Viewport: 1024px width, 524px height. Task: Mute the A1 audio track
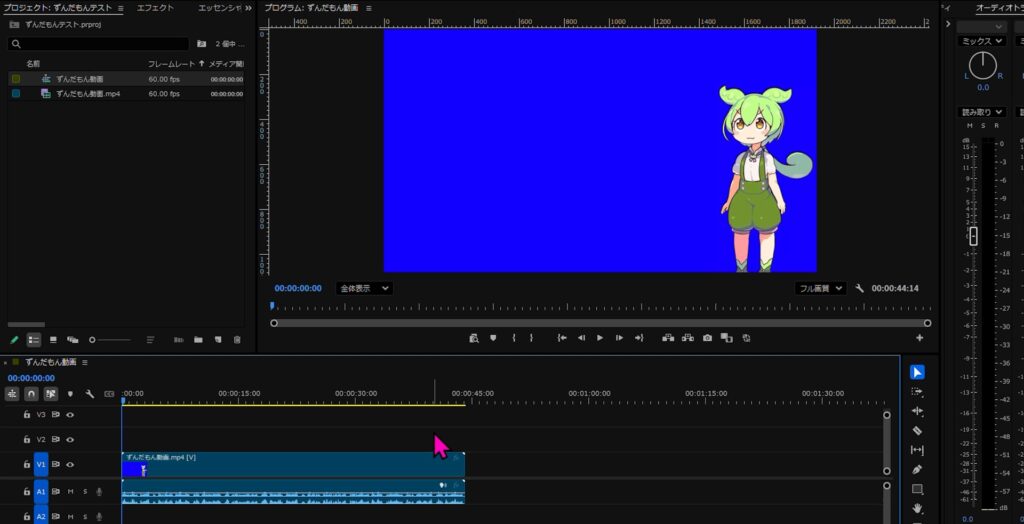click(70, 491)
